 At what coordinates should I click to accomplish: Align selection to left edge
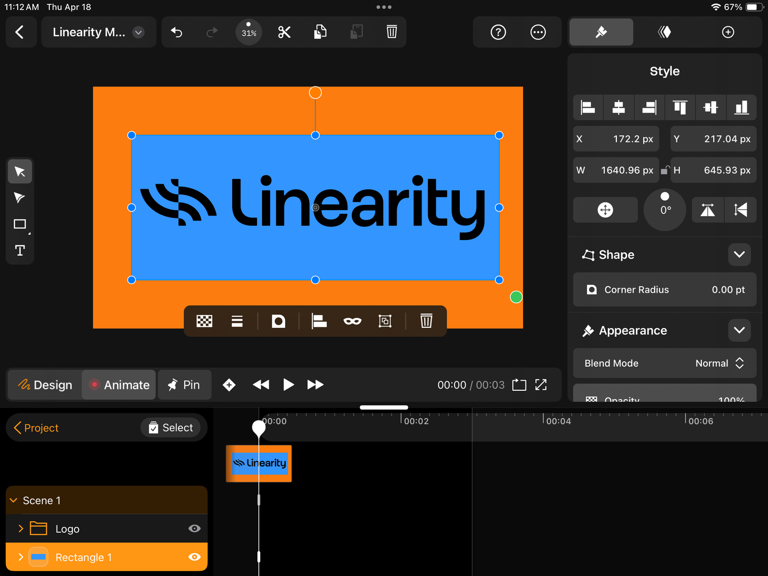[x=588, y=107]
